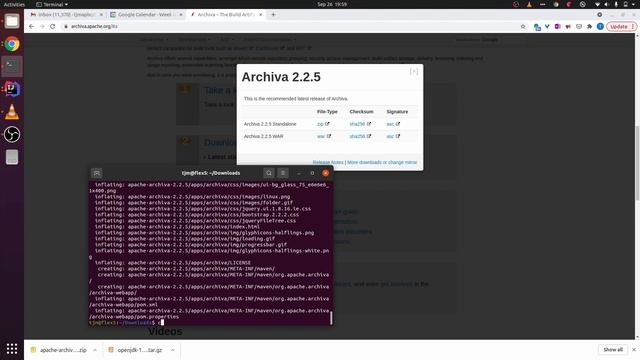
Task: Click the new terminal tab icon
Action: (97, 173)
